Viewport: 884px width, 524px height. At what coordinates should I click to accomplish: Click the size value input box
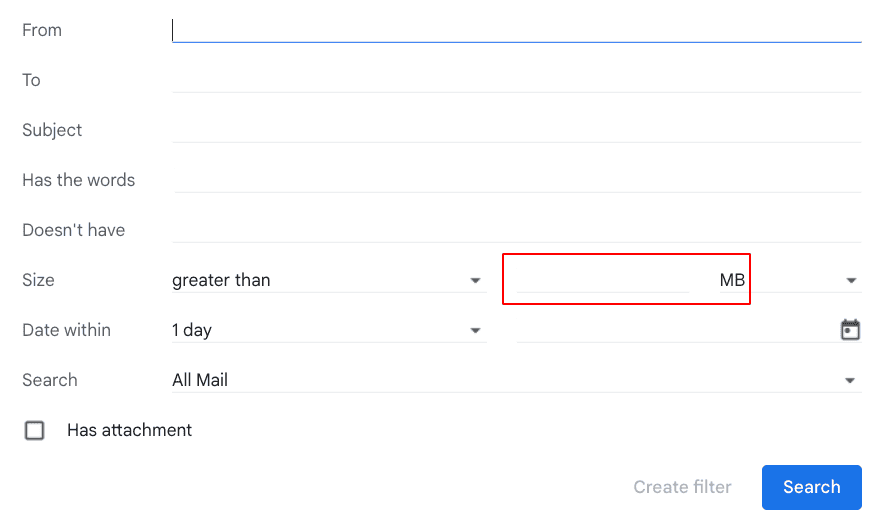tap(603, 280)
